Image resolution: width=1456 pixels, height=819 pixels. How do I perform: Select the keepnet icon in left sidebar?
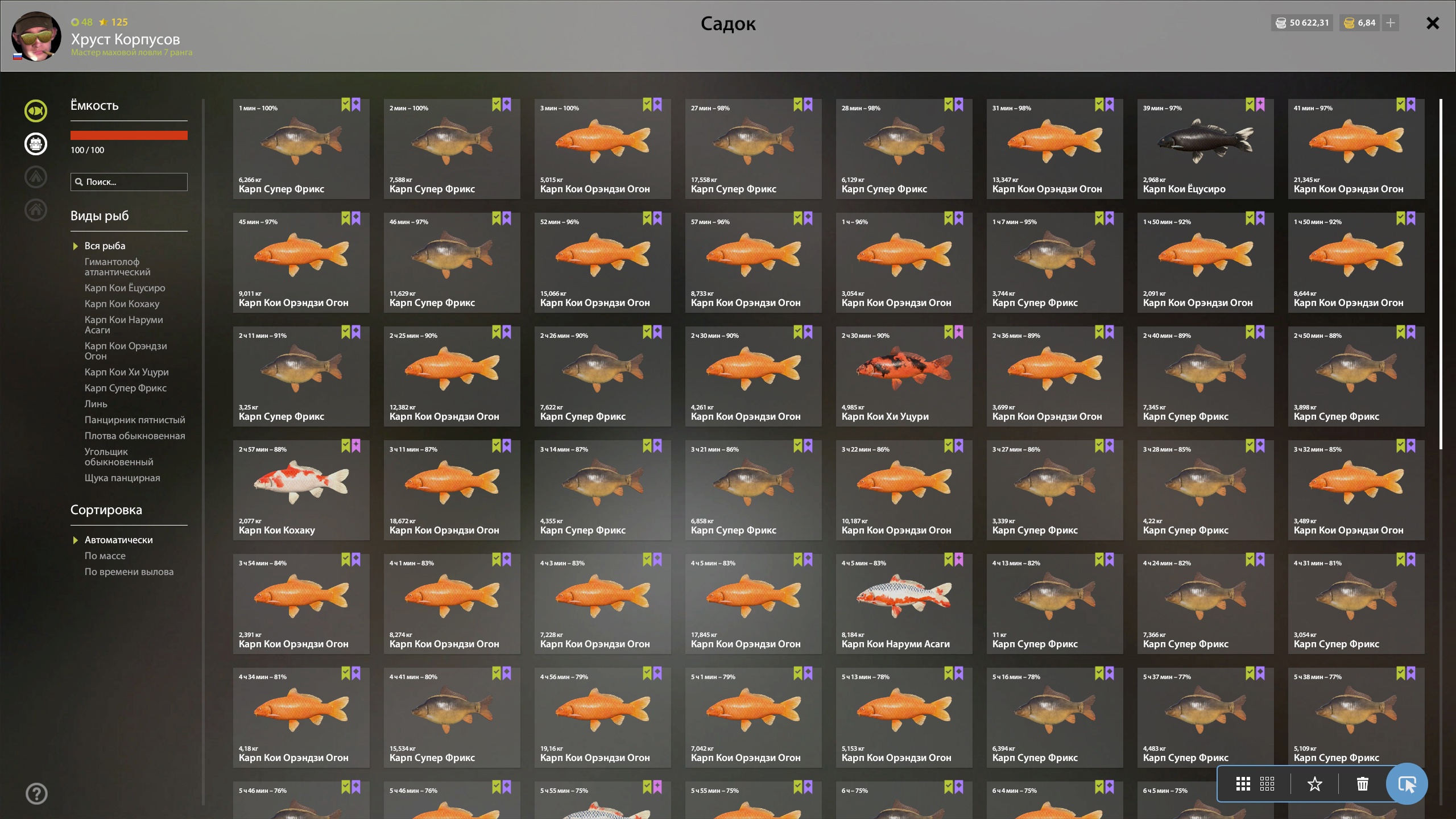coord(36,144)
